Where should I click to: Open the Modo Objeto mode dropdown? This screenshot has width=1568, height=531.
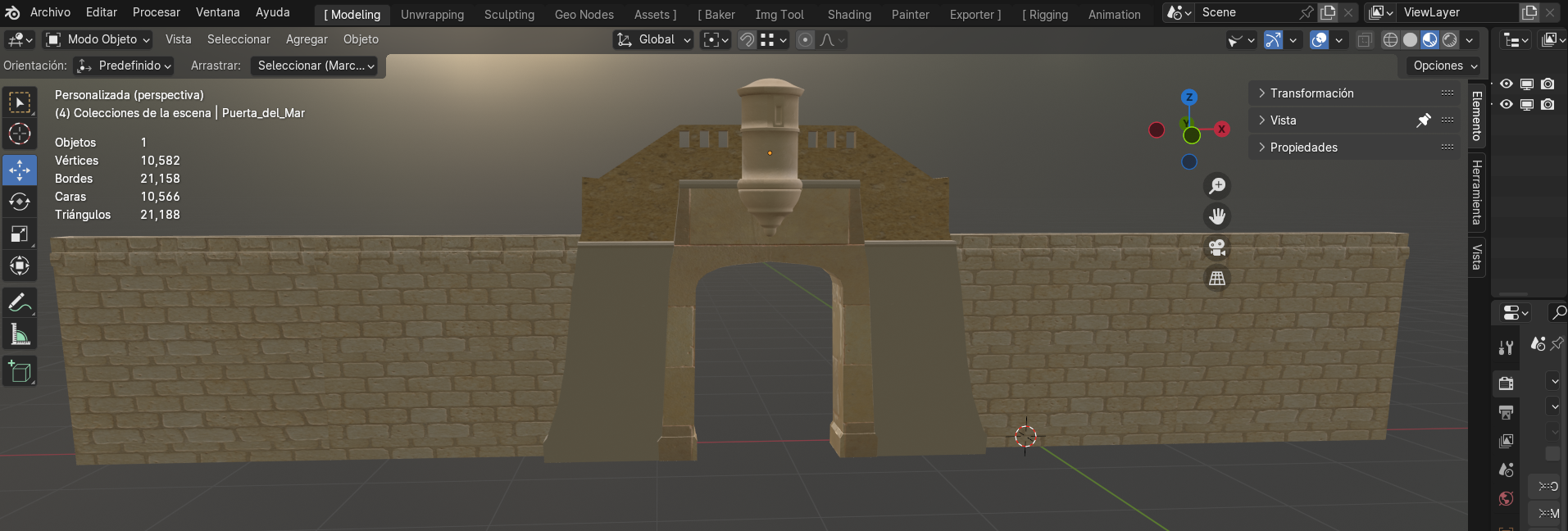coord(98,39)
